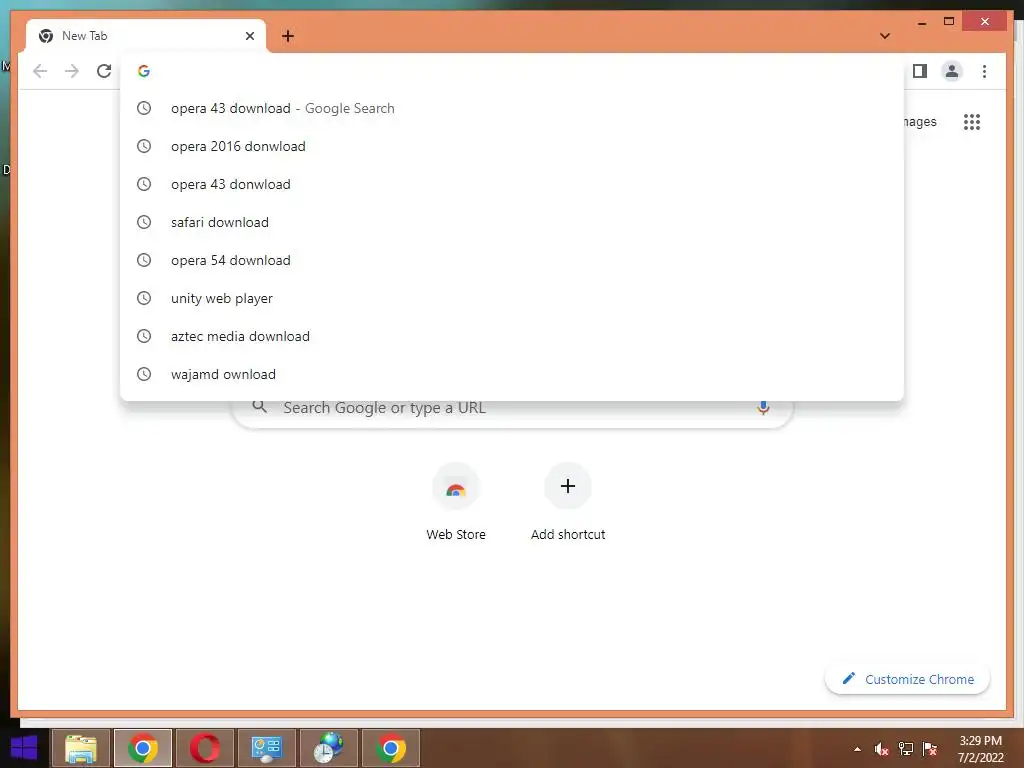Go back with the back arrow
Viewport: 1024px width, 768px height.
point(40,71)
